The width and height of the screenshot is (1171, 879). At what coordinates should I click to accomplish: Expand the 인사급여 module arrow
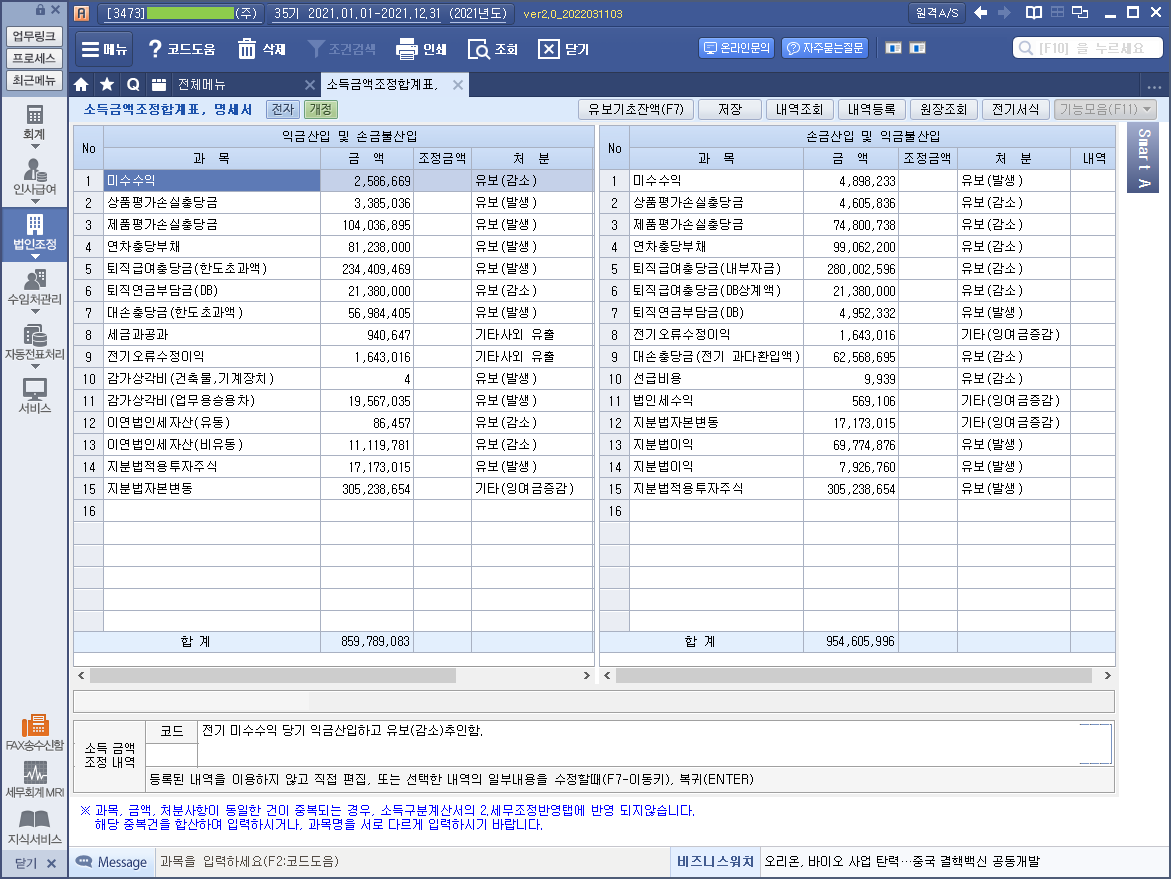[34, 202]
